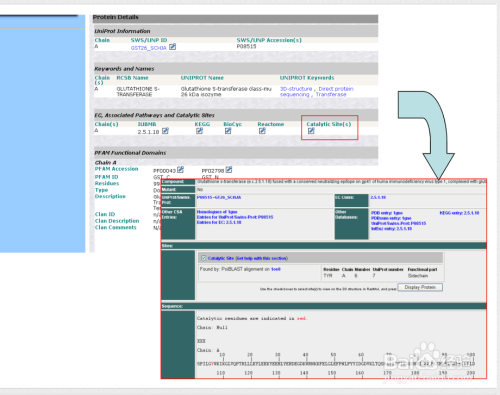Open the EC Class 2.5.1.18 link
The height and width of the screenshot is (395, 500).
tap(378, 197)
